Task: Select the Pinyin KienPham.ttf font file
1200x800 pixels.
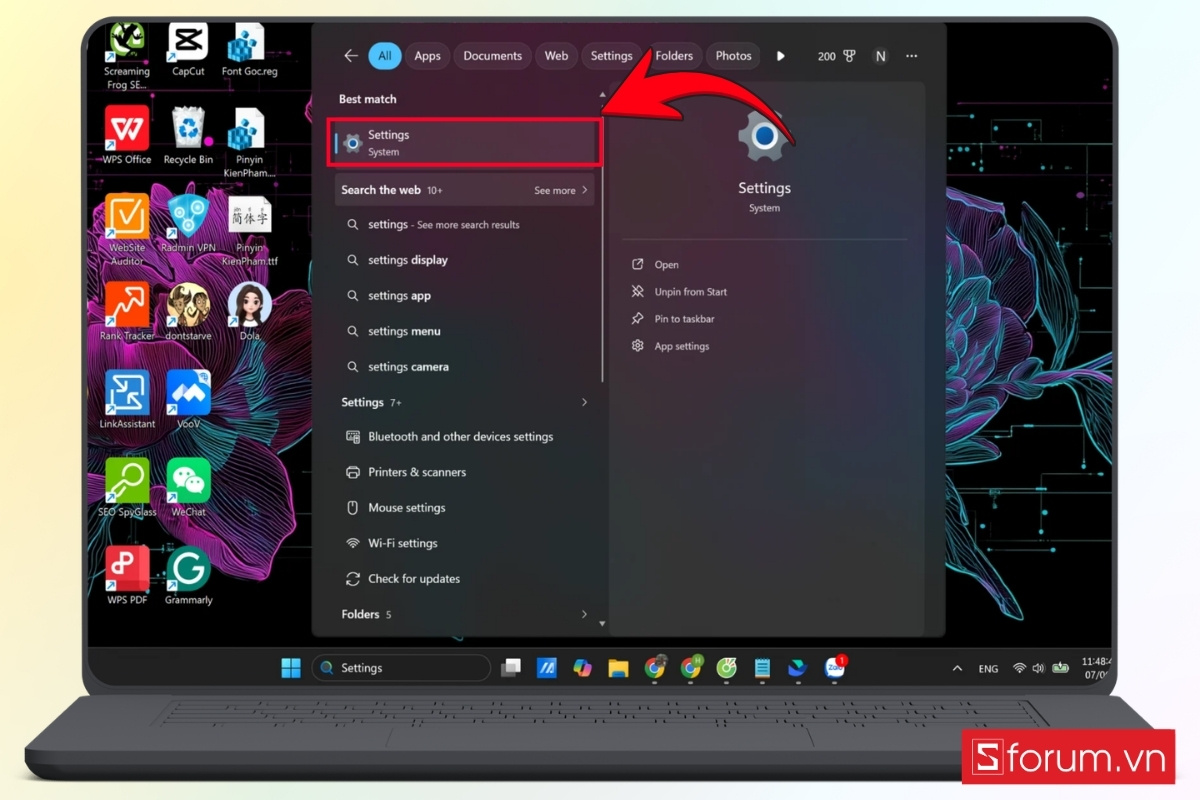Action: [250, 230]
